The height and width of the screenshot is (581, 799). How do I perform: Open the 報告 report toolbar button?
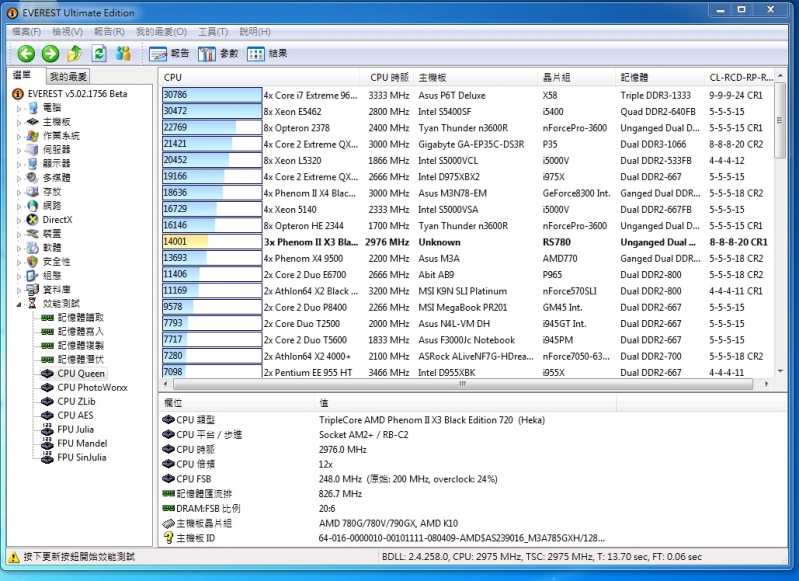(x=169, y=54)
